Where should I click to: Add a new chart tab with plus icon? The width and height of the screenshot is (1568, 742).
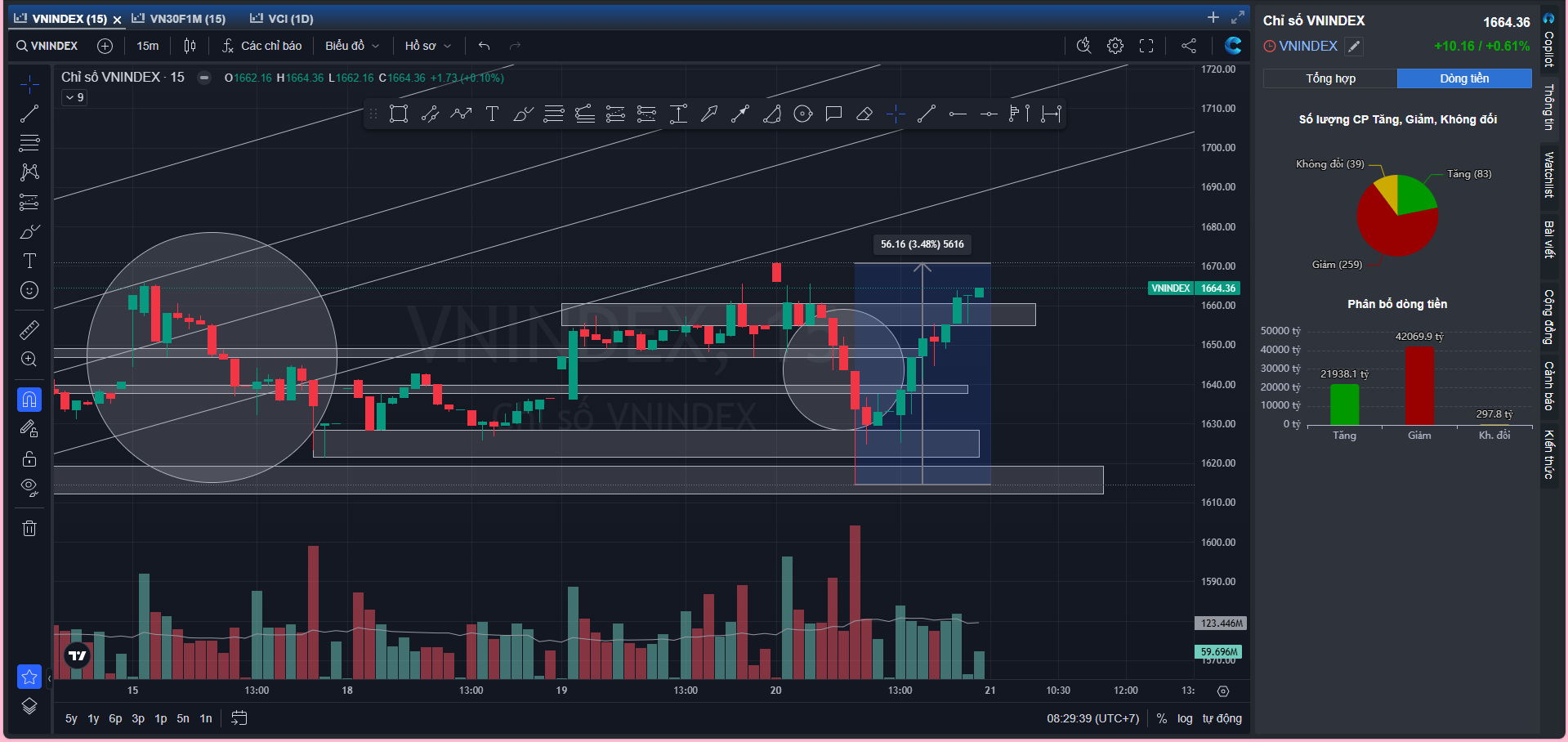point(1213,17)
